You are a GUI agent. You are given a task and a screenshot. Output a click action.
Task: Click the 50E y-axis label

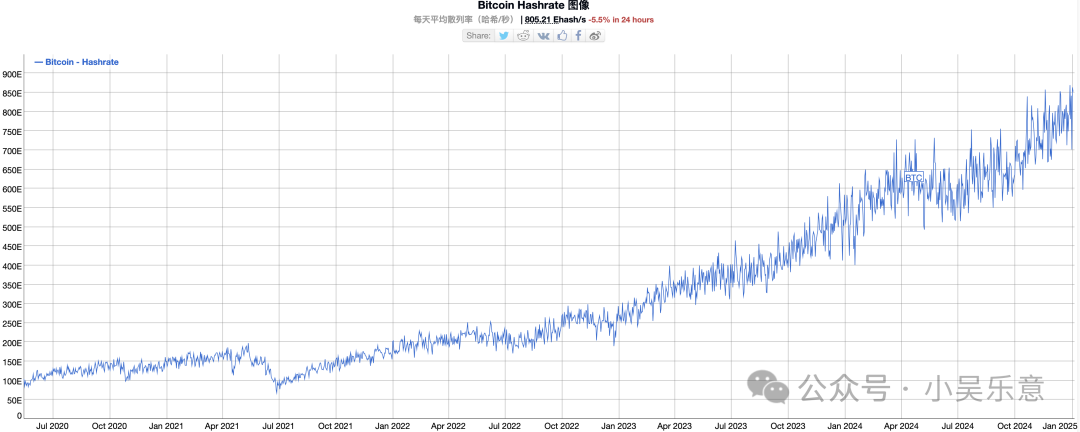pos(15,400)
